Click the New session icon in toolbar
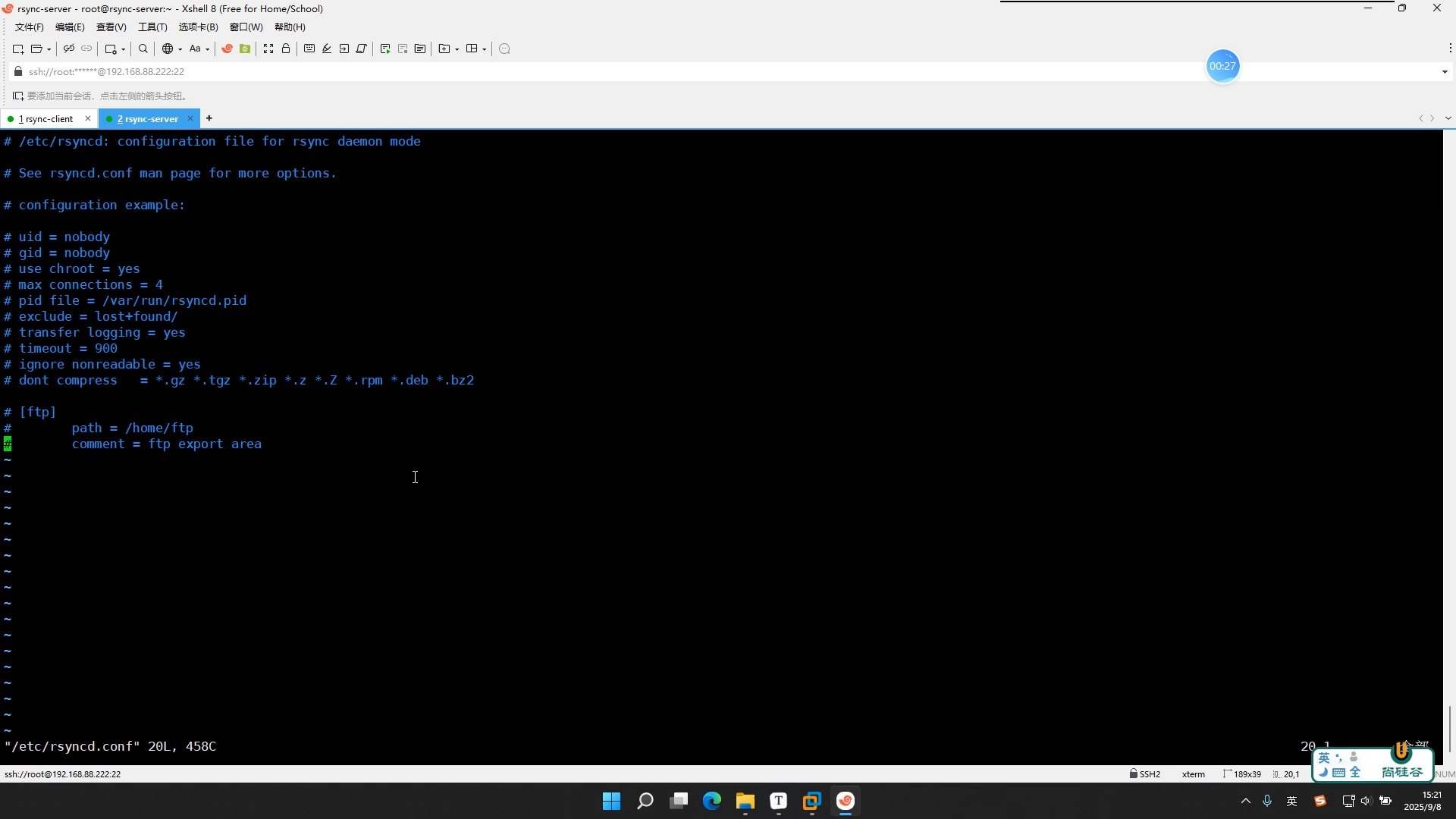The height and width of the screenshot is (819, 1456). pos(18,49)
